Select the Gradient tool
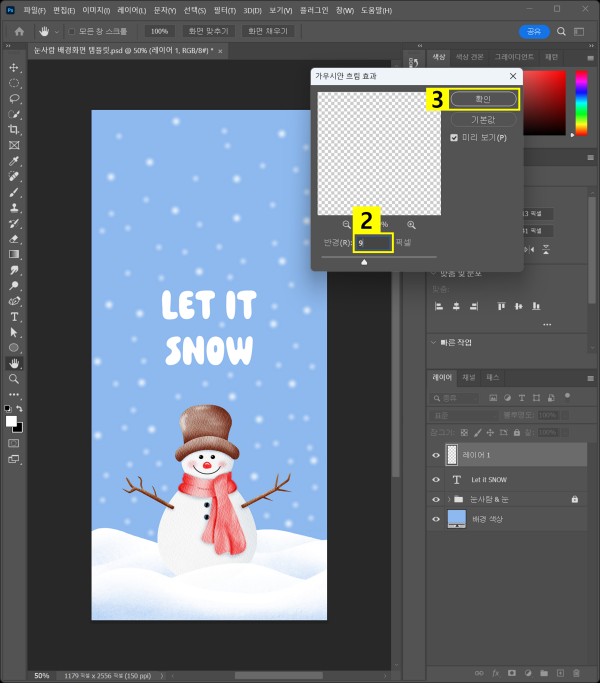The image size is (600, 683). pos(14,254)
